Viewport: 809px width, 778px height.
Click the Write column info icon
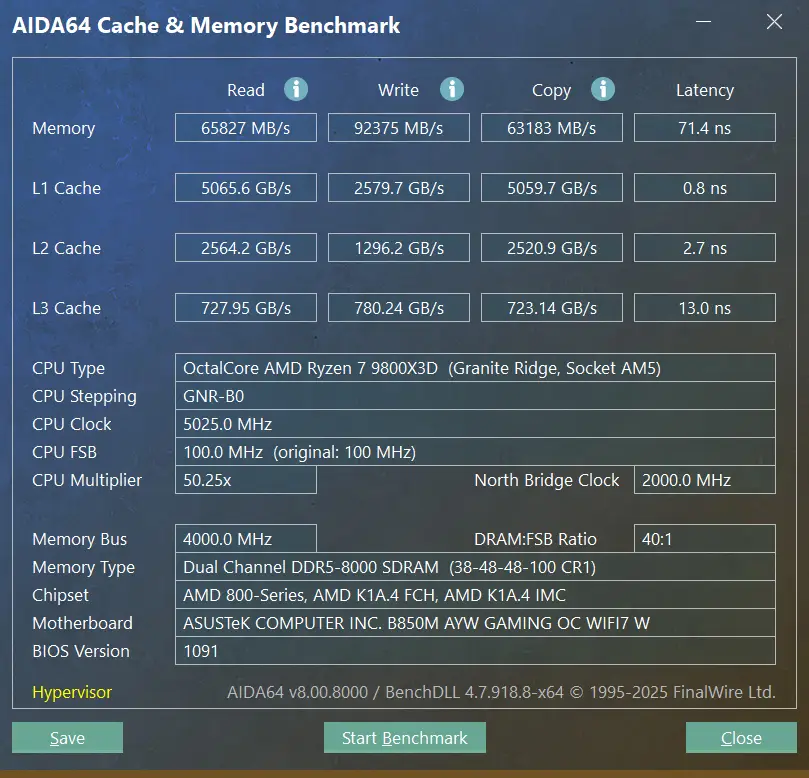point(451,89)
